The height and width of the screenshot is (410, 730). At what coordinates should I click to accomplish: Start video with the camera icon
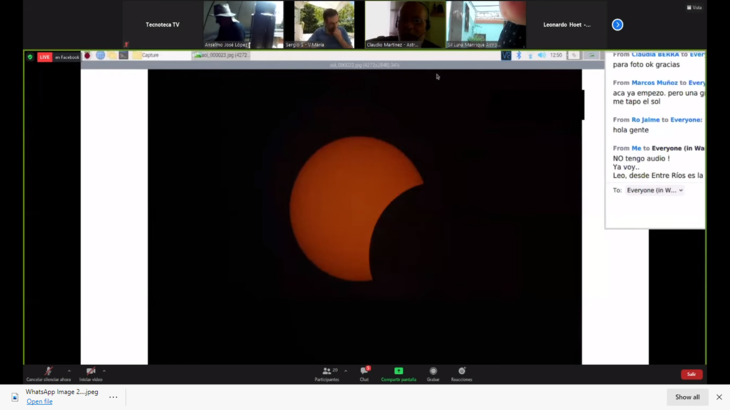tap(90, 372)
